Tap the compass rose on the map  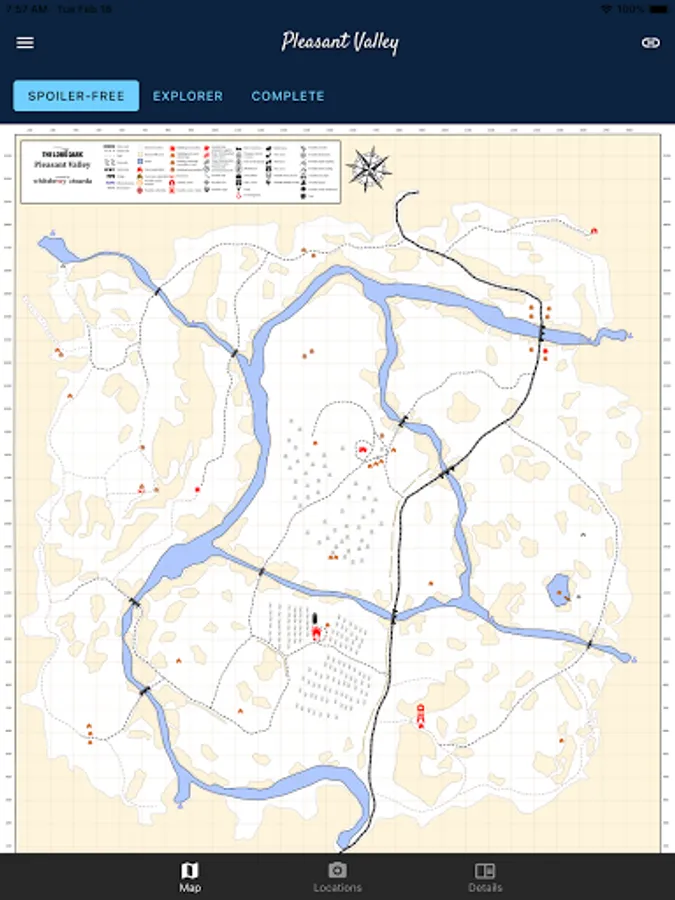tap(368, 169)
